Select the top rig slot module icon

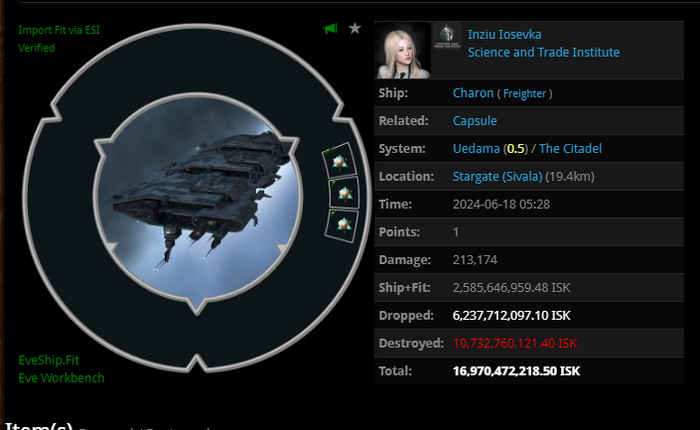(x=339, y=161)
